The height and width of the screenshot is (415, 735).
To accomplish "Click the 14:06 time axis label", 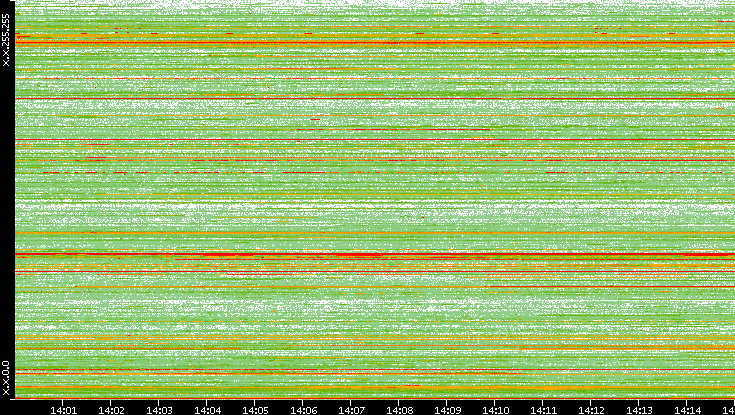I will tap(303, 410).
